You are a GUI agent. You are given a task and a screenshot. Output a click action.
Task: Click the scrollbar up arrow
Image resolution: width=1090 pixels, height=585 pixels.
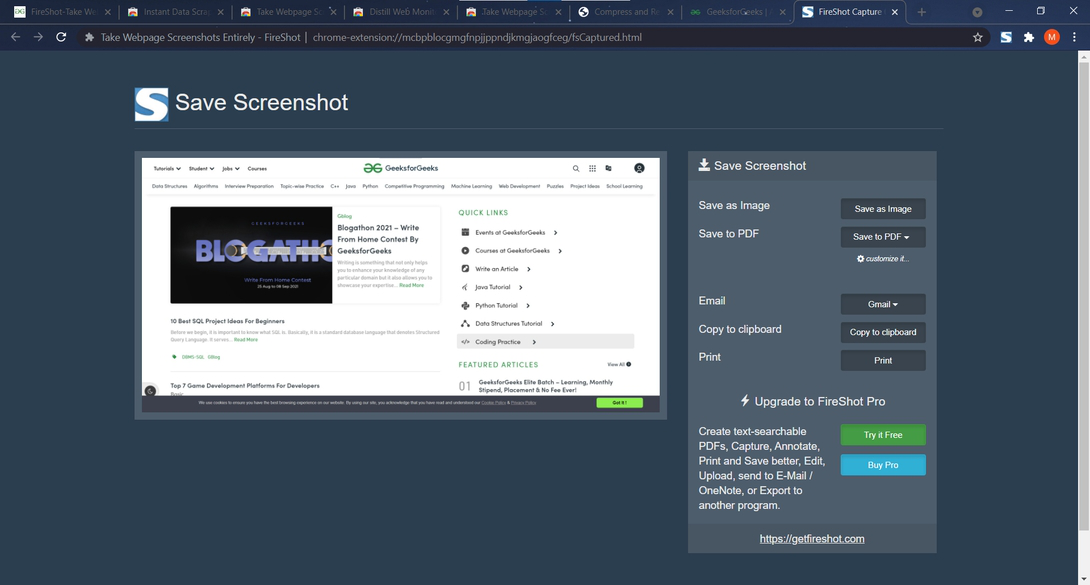click(1084, 56)
